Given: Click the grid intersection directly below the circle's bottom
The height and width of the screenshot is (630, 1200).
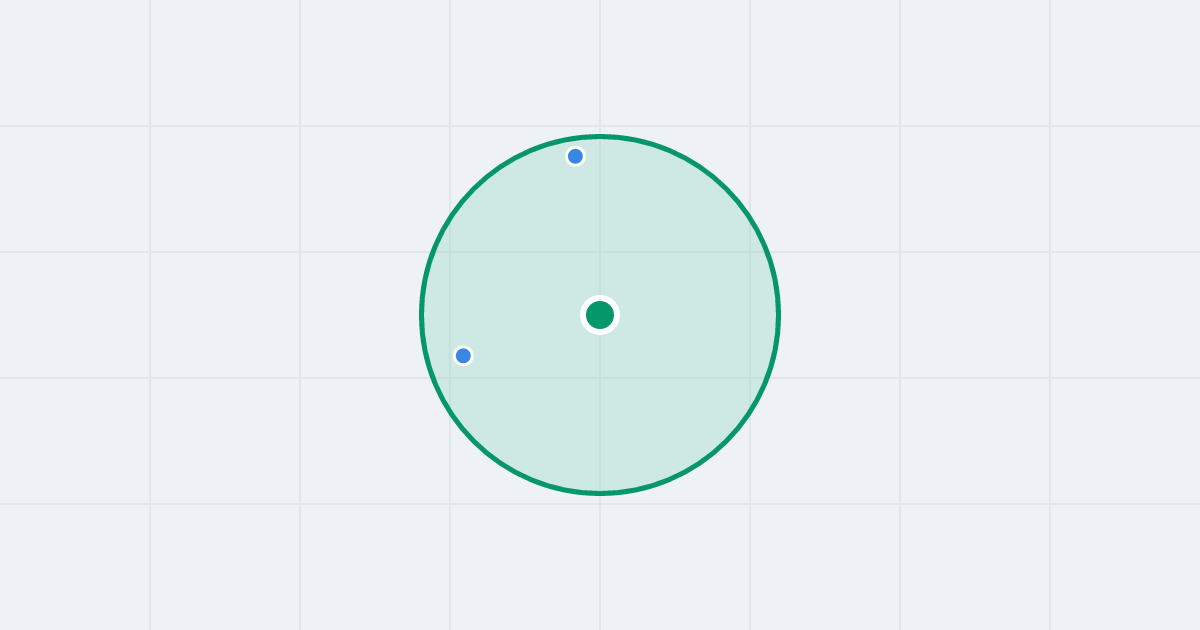Looking at the screenshot, I should pos(600,504).
